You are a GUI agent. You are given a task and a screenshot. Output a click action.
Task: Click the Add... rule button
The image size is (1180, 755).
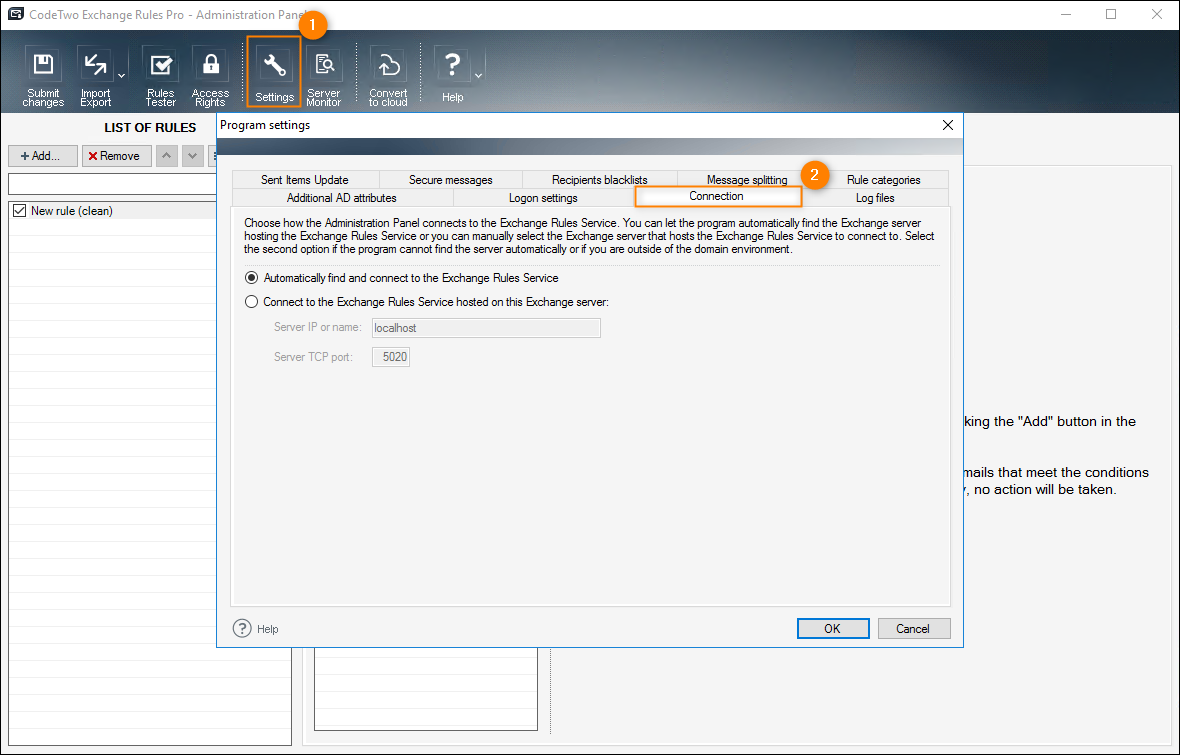43,156
